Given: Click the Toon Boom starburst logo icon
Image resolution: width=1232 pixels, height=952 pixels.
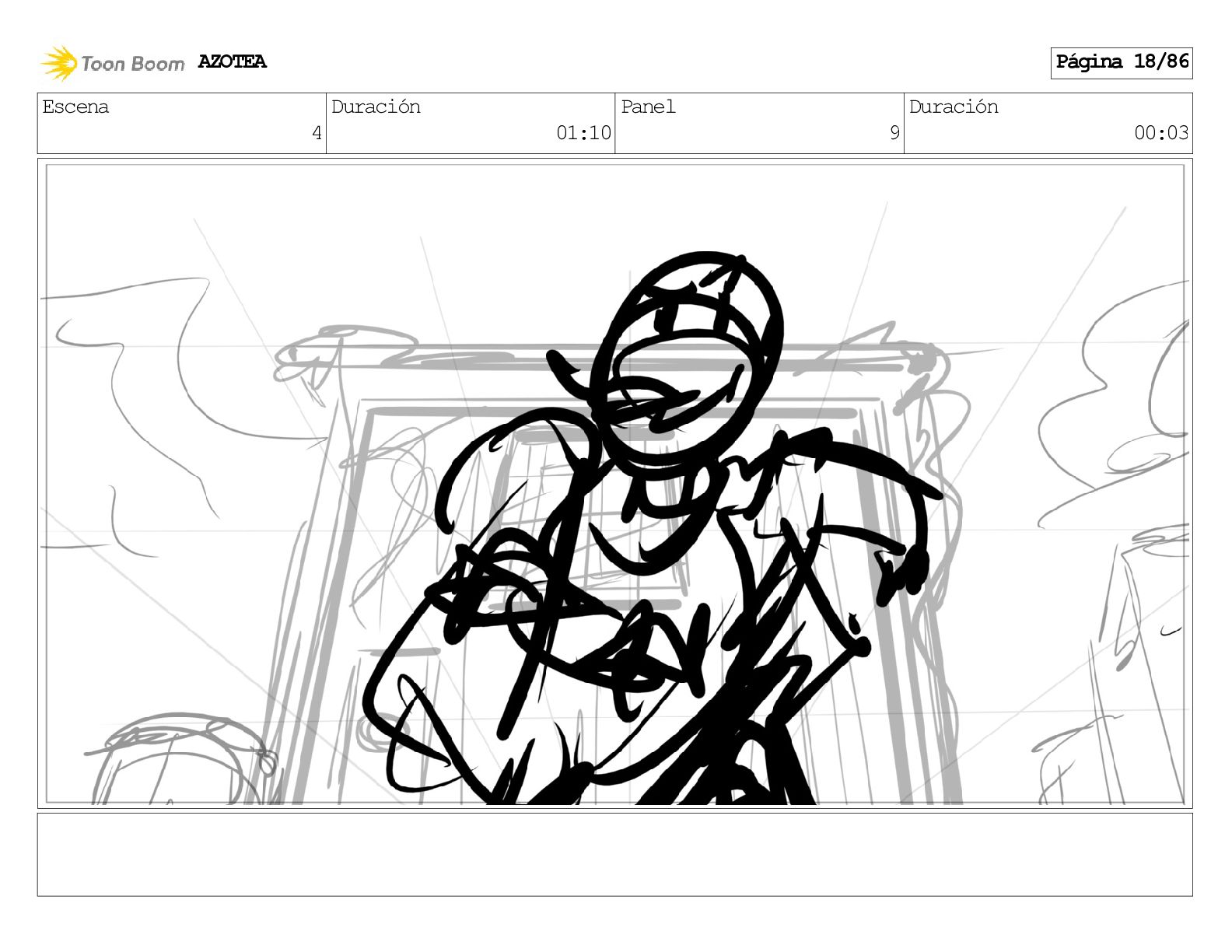Looking at the screenshot, I should (58, 63).
